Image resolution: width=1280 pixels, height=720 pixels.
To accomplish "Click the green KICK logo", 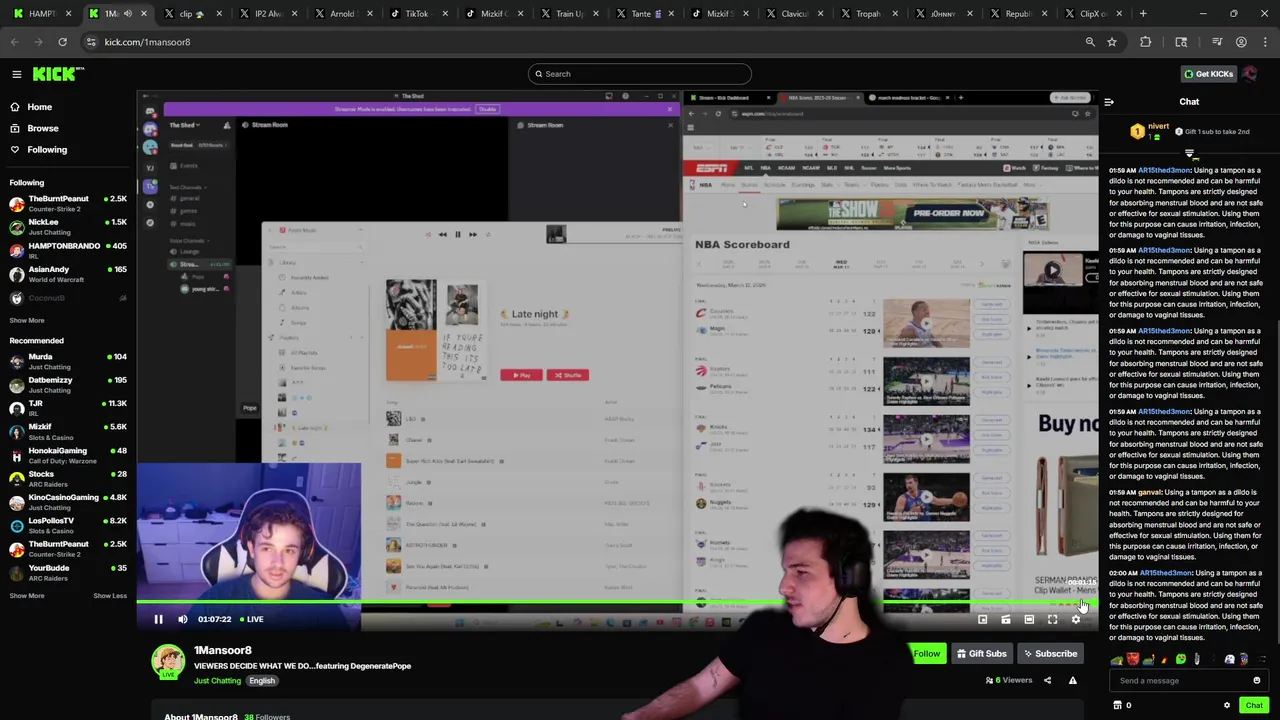I will pyautogui.click(x=58, y=74).
